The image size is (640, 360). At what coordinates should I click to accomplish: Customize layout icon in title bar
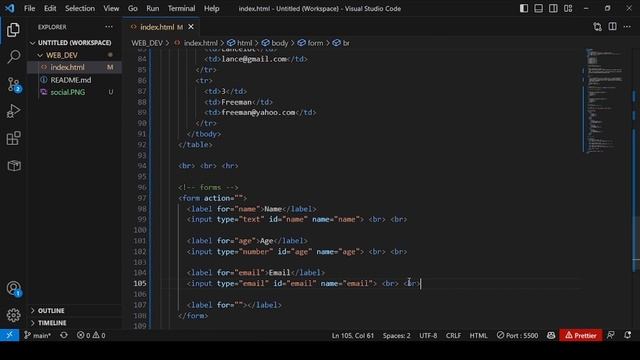pos(568,8)
